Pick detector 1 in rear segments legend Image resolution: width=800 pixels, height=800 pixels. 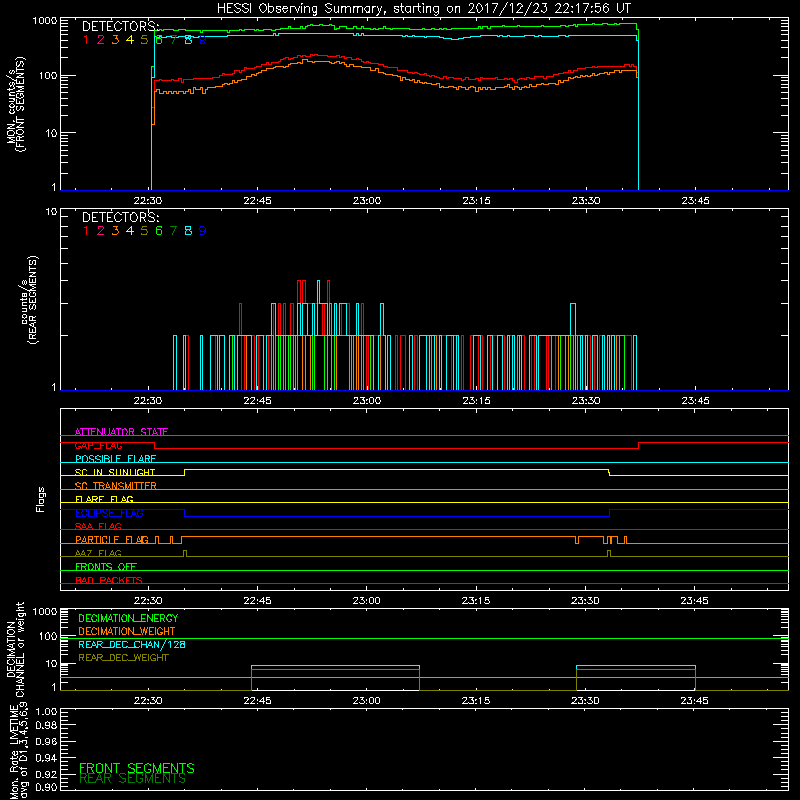86,231
